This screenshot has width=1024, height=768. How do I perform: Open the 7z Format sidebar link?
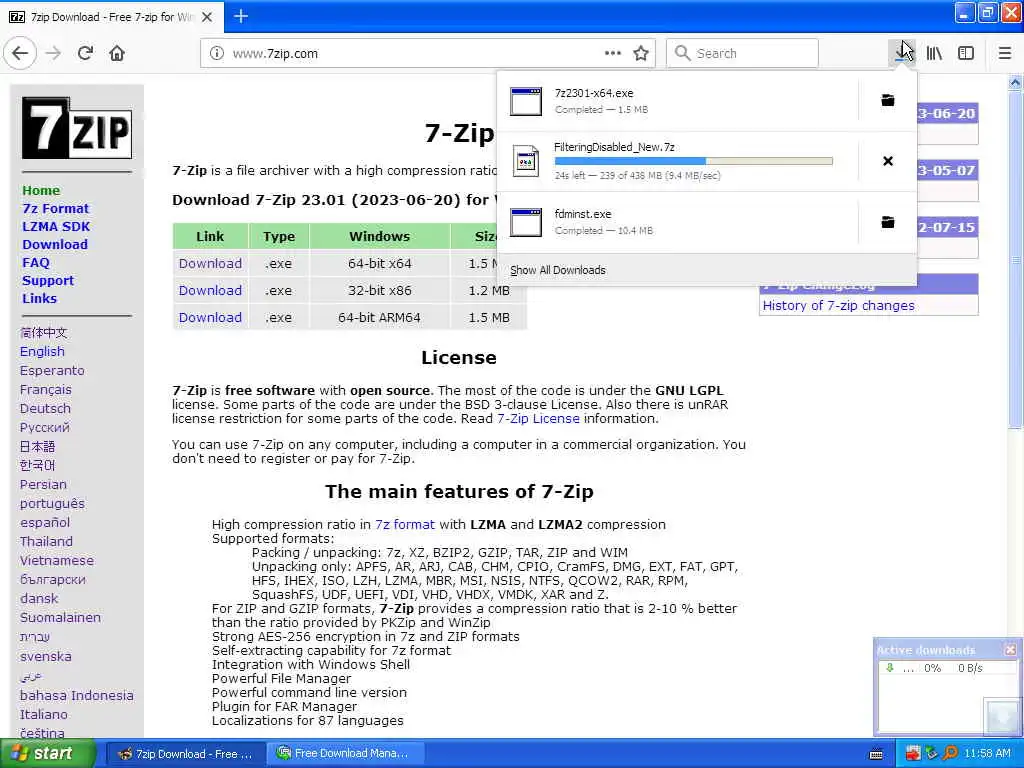point(56,208)
